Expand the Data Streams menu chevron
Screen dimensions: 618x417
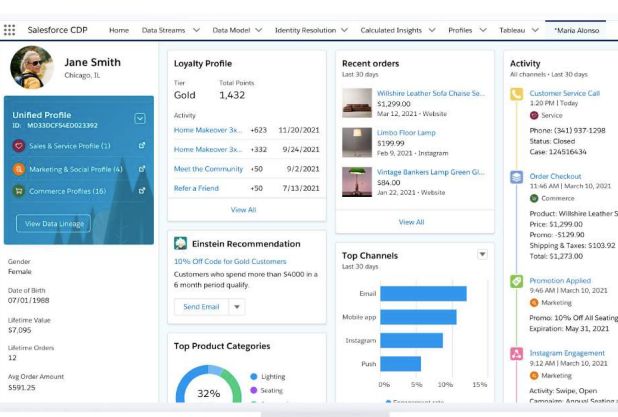(196, 30)
